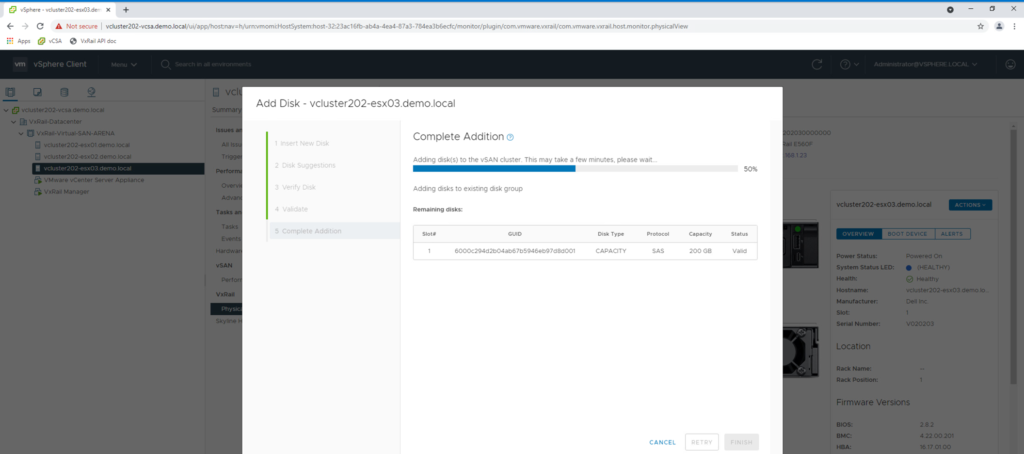Click VM icon of VxRail Manager

(37, 191)
